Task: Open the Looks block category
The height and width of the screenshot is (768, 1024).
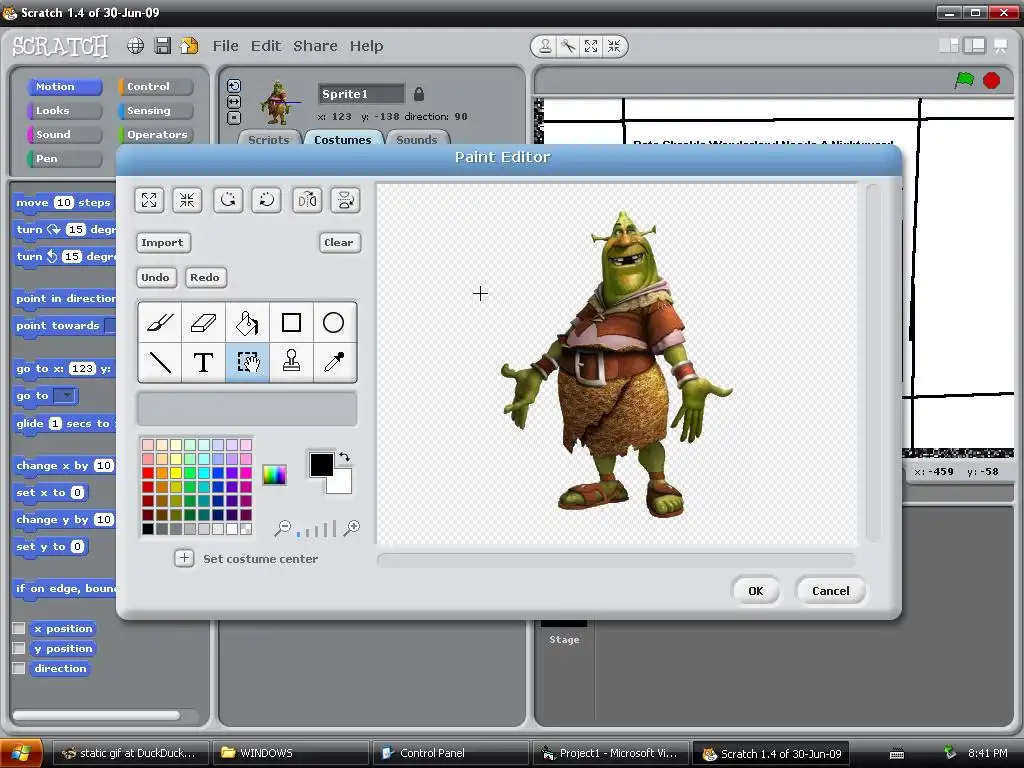Action: click(64, 110)
